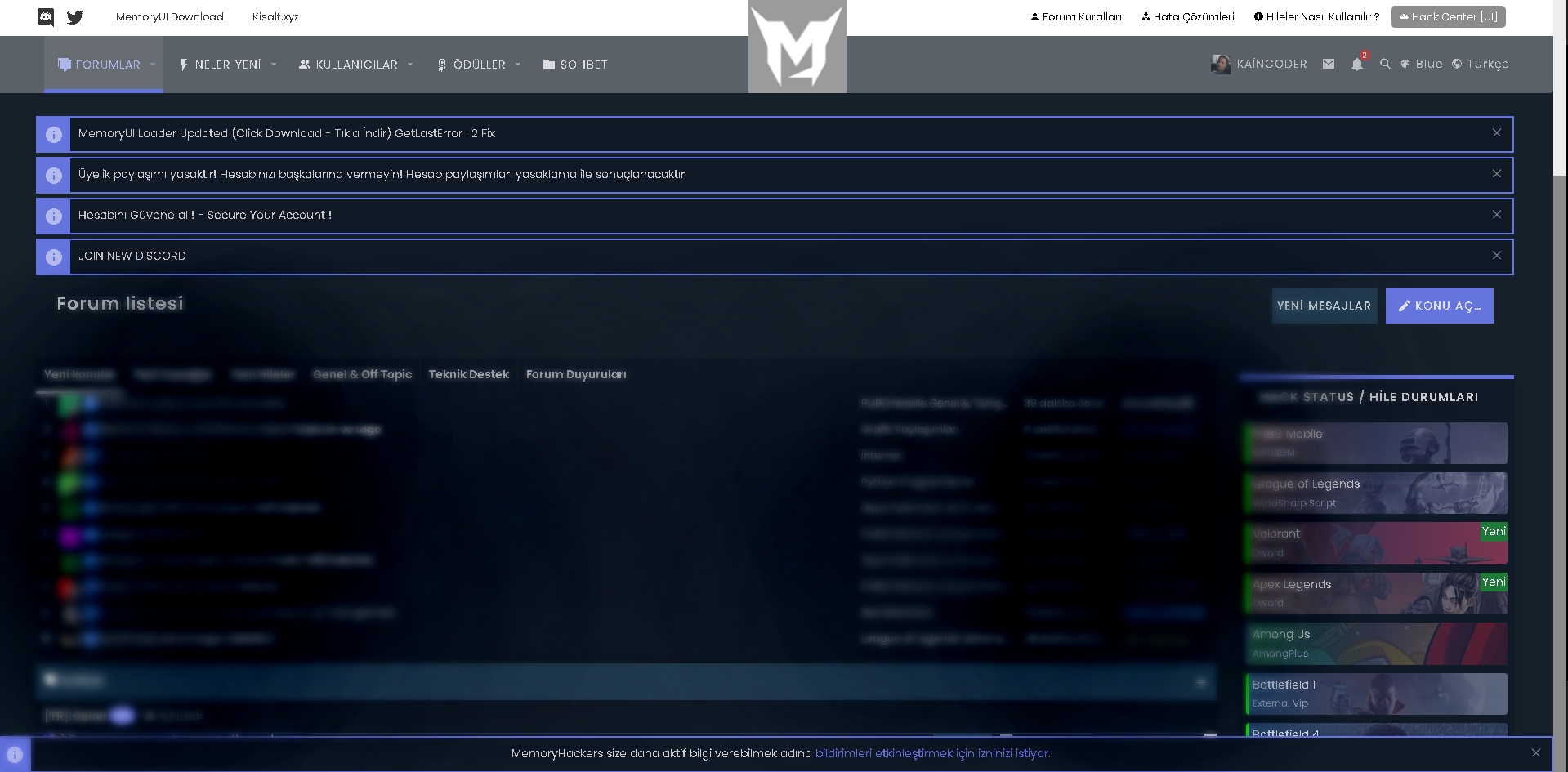Switch to the Genel & Off Topic tab

pos(362,374)
